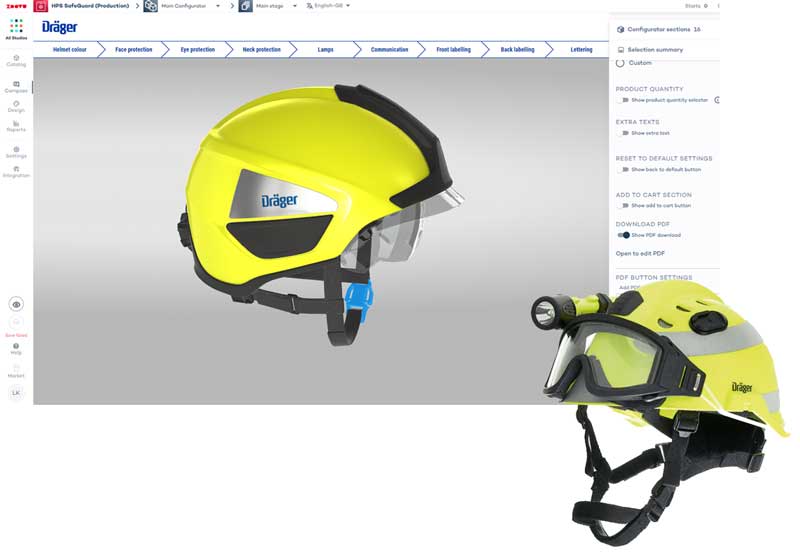800x552 pixels.
Task: Expand the Configurator sections 16 panel
Action: coord(664,30)
